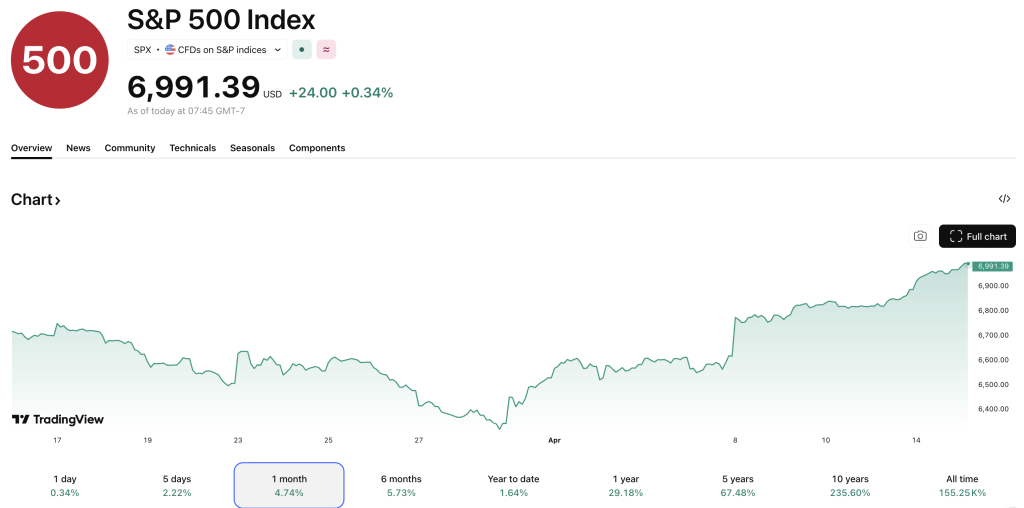Viewport: 1024px width, 508px height.
Task: Select the Year to date range
Action: point(513,485)
